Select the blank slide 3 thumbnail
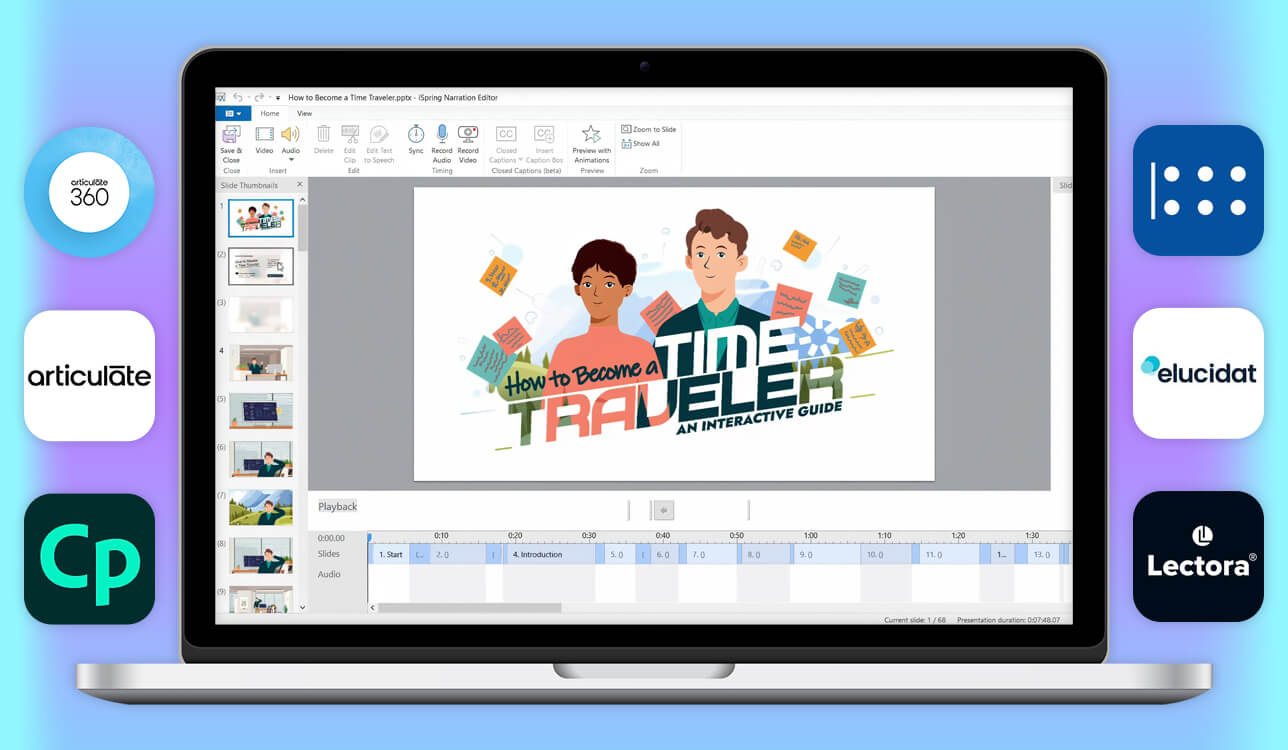The image size is (1288, 750). (261, 314)
